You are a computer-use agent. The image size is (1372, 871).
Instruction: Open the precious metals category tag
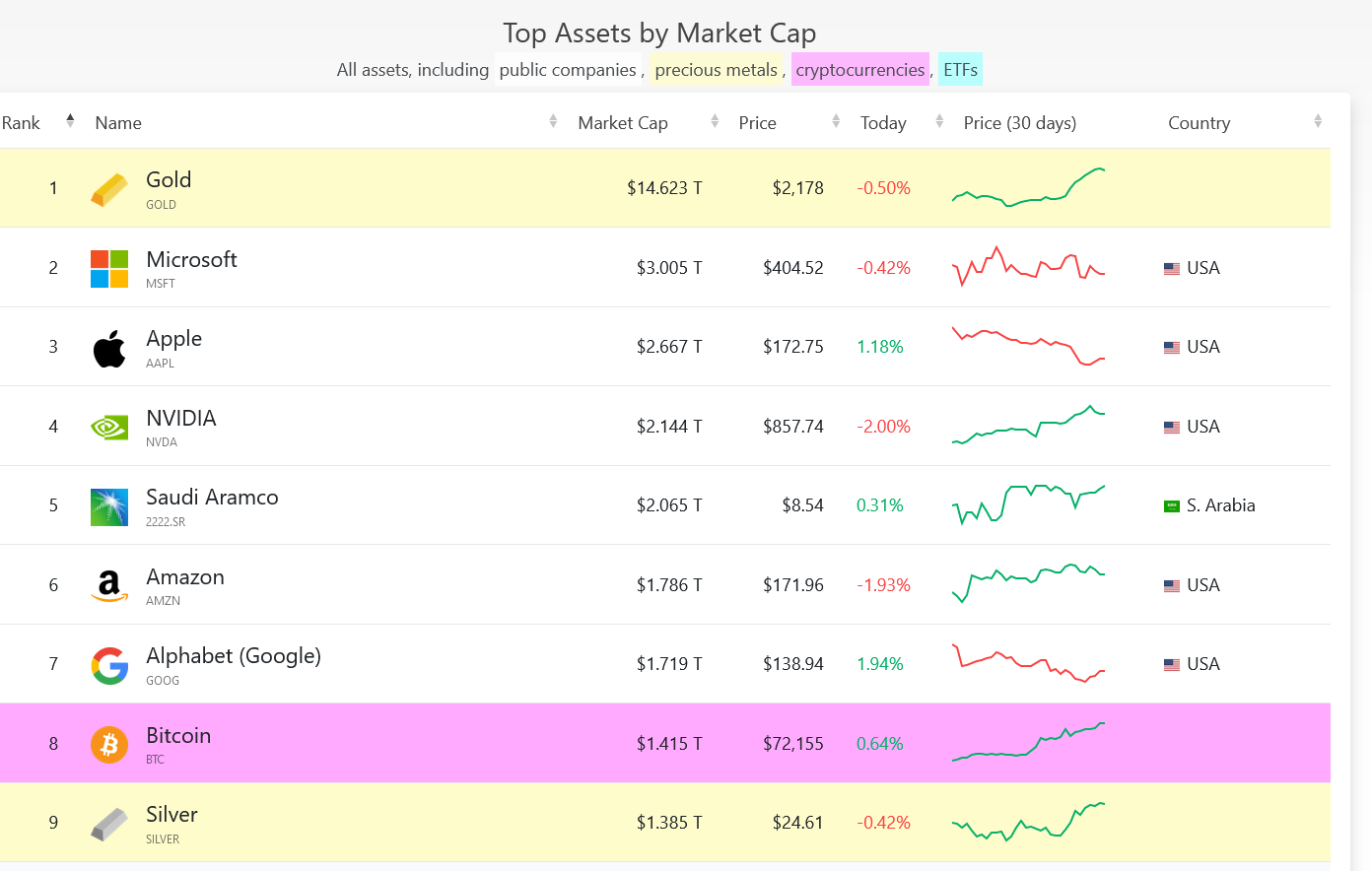point(717,70)
